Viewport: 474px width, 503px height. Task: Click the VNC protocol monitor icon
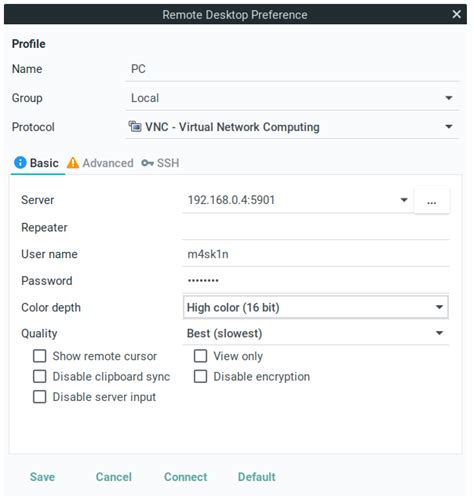[x=135, y=127]
